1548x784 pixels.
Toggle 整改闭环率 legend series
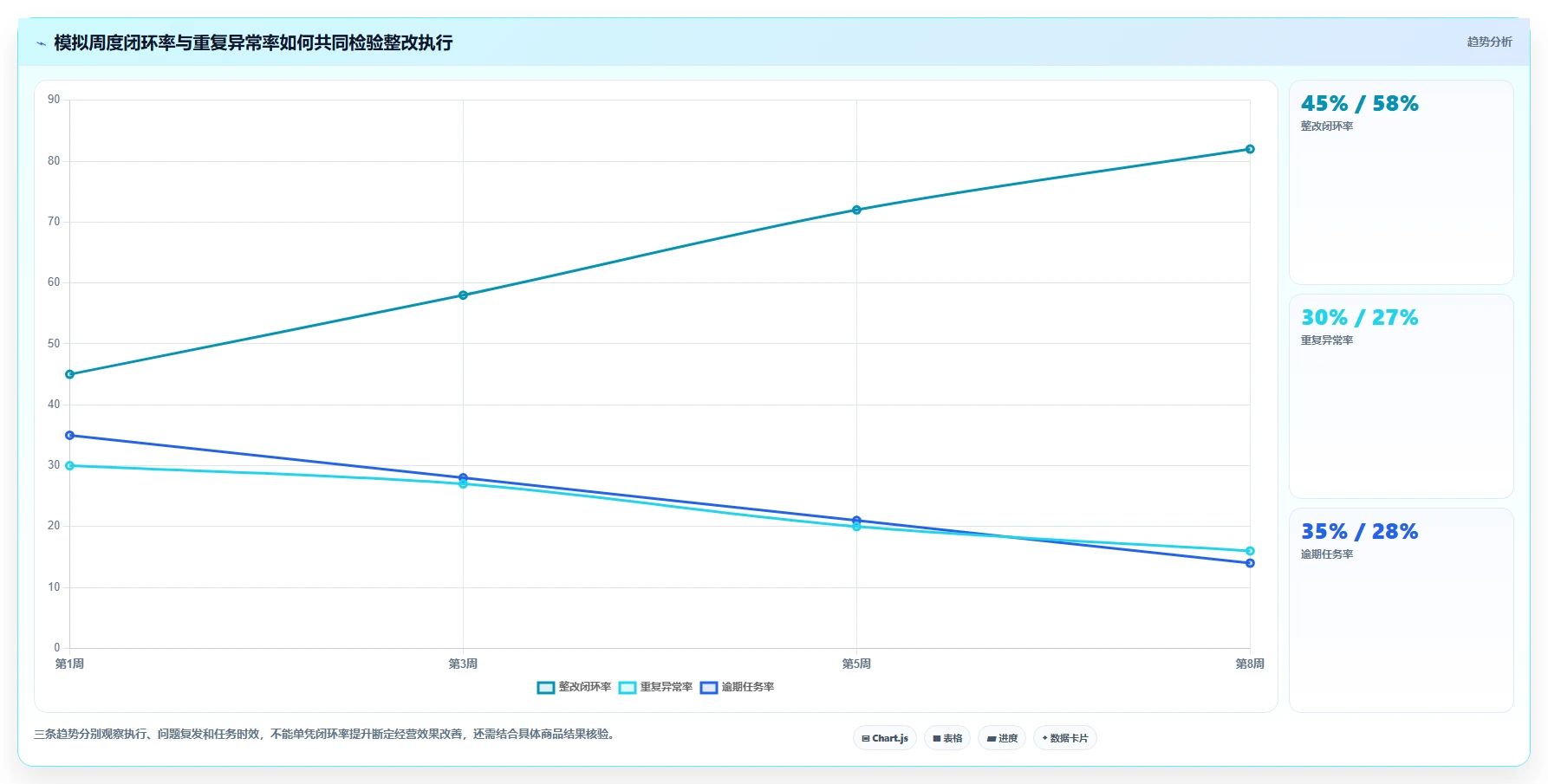tap(574, 687)
